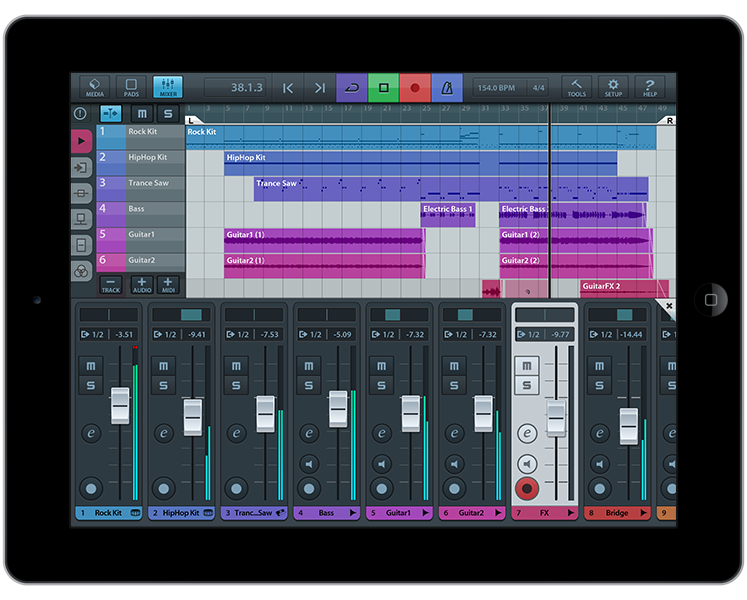
Task: Close the mixer with X corner
Action: tap(669, 305)
